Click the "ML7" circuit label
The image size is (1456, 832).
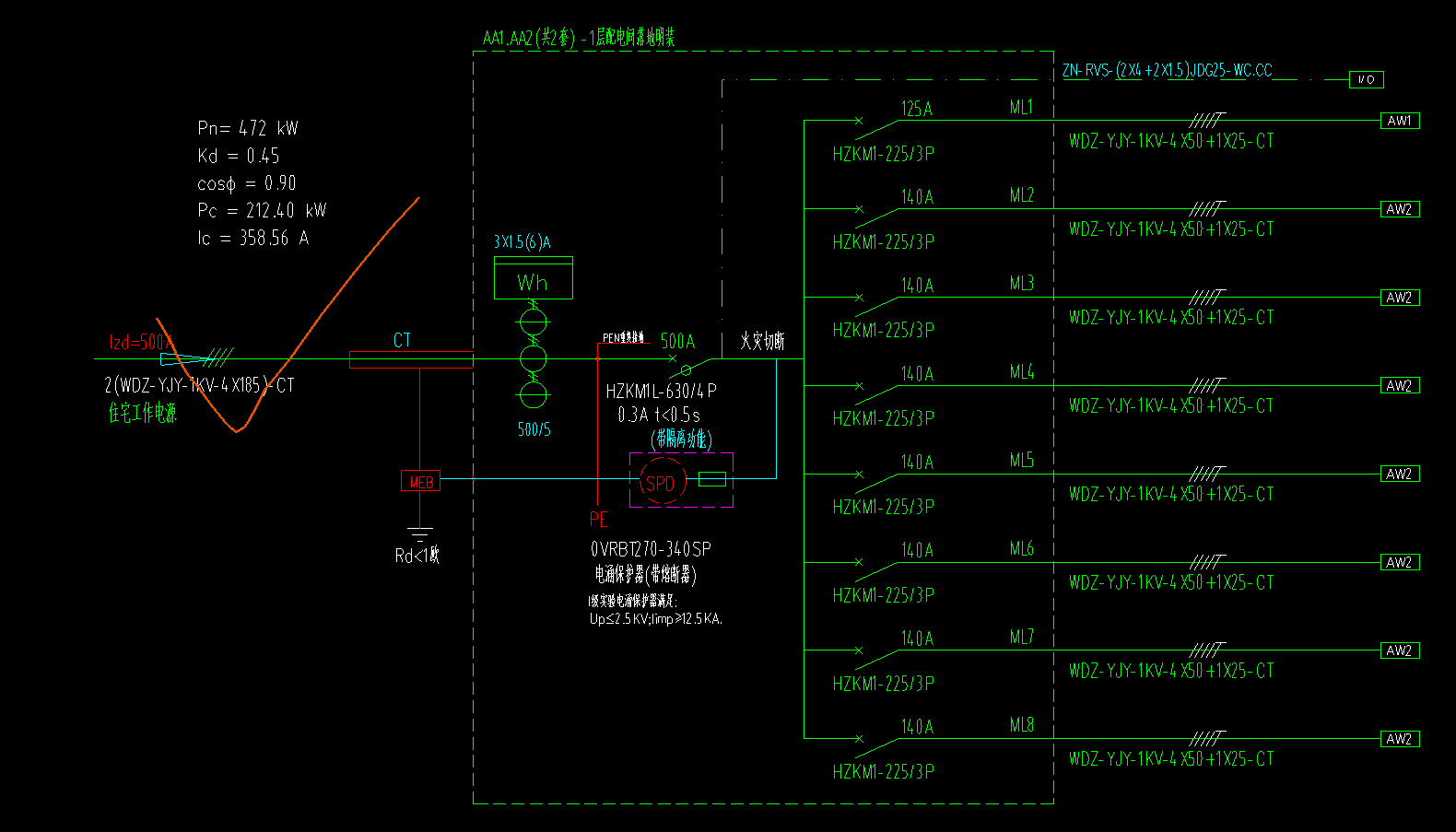[1022, 637]
